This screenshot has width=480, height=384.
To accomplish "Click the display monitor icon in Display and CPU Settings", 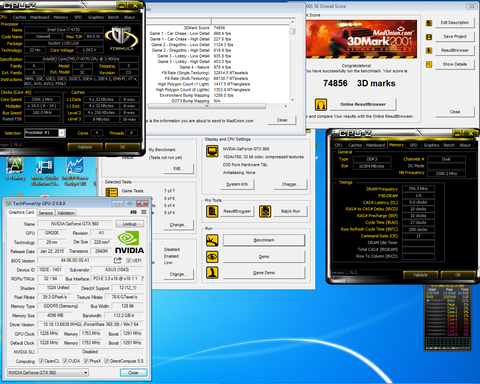I will (x=212, y=151).
